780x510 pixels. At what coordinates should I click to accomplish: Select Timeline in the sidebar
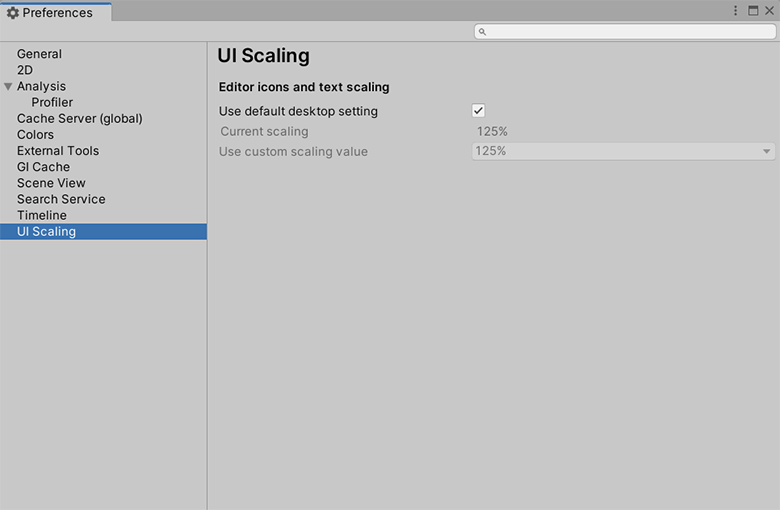click(42, 215)
